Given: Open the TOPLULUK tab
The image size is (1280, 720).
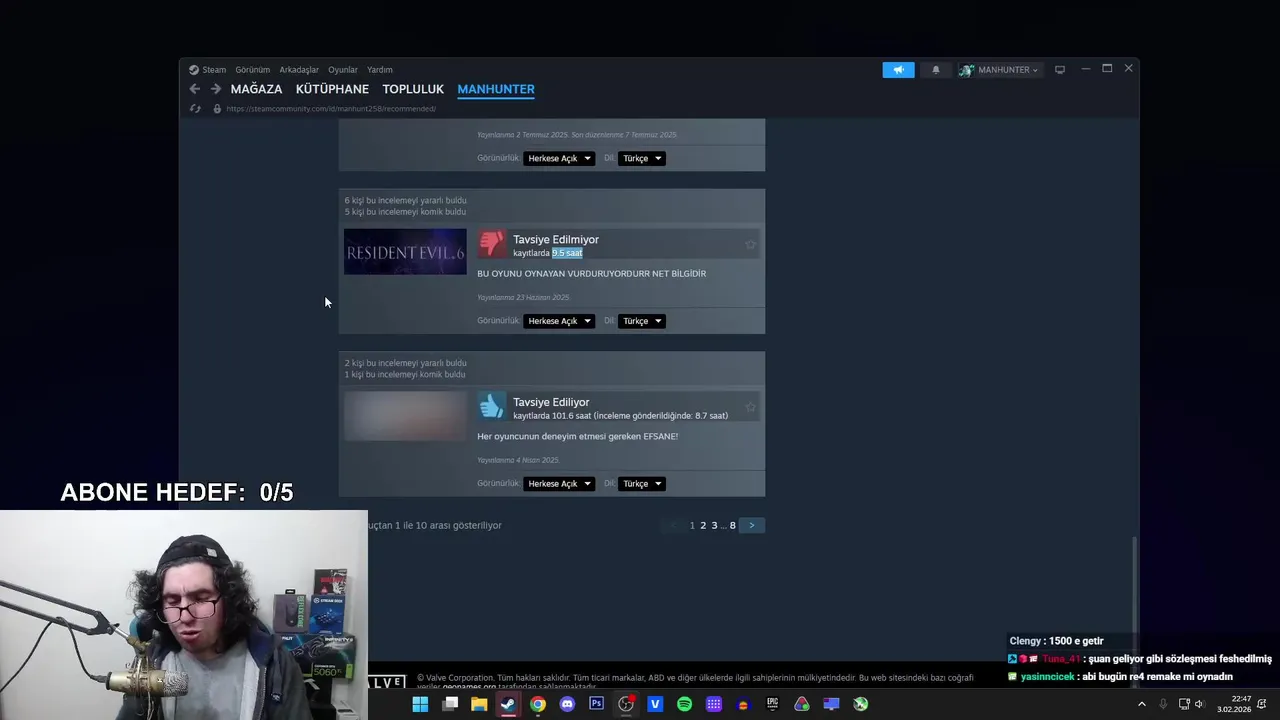Looking at the screenshot, I should tap(413, 89).
